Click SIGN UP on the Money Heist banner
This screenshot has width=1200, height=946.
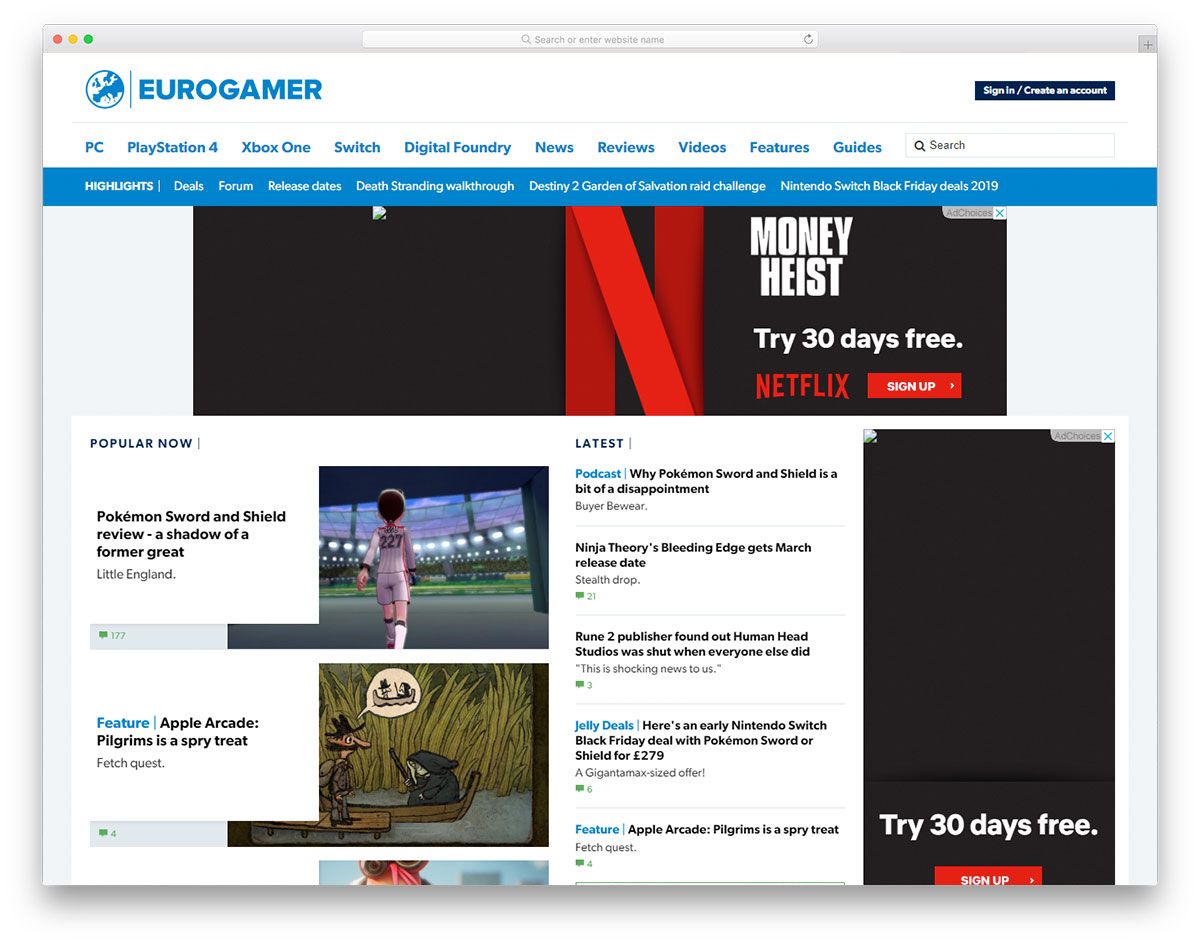(x=914, y=386)
